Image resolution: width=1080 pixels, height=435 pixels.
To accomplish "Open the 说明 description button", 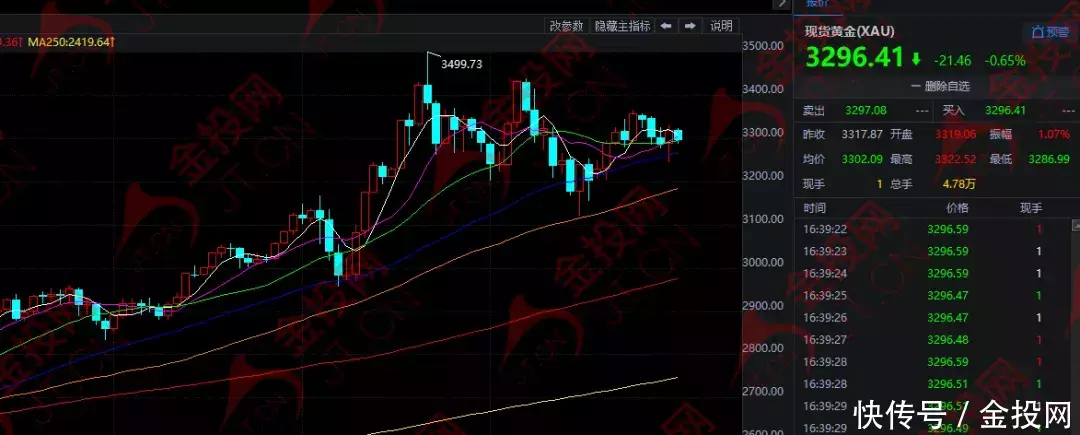I will pyautogui.click(x=721, y=26).
